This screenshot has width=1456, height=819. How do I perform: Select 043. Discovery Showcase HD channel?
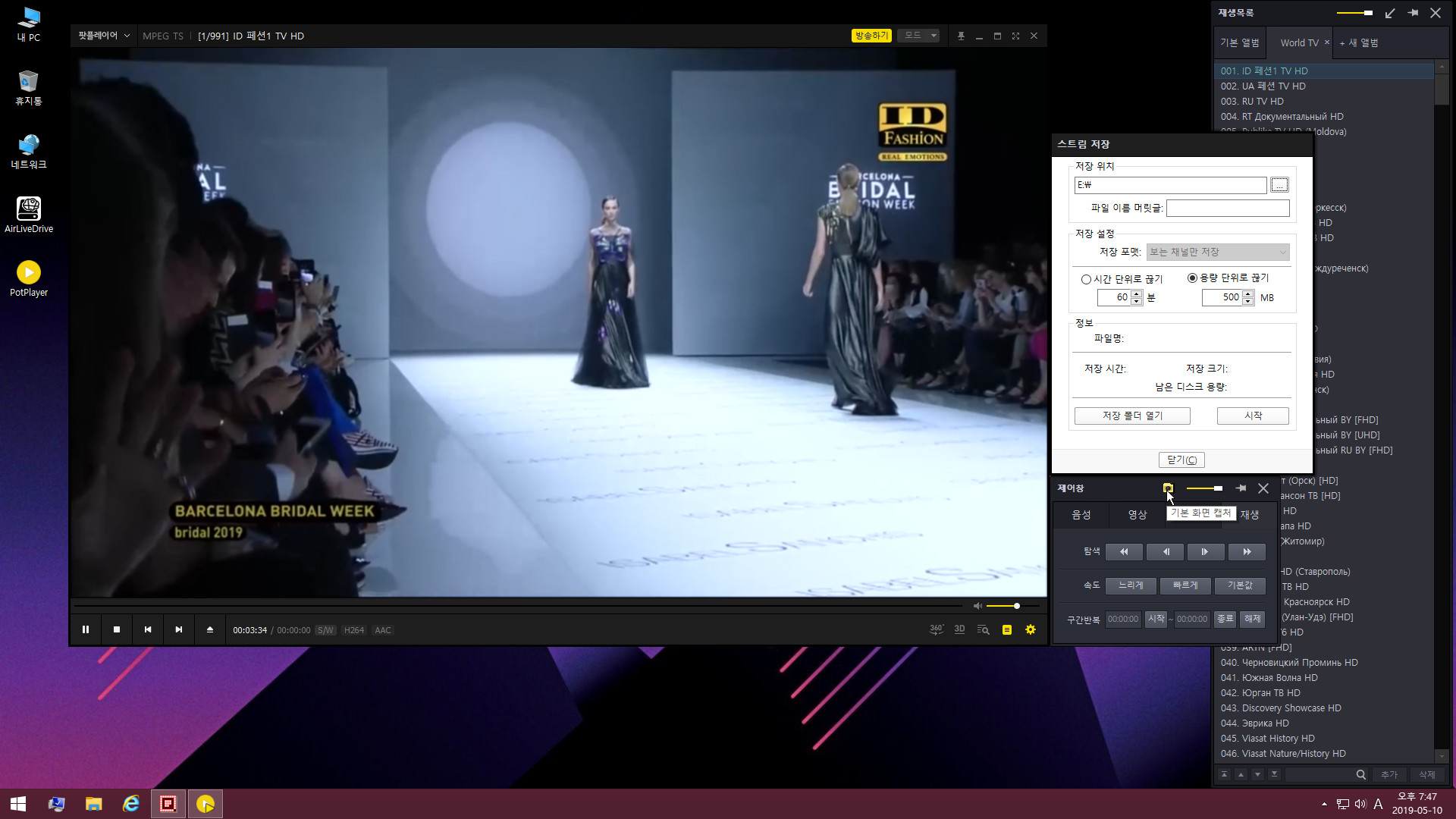[1323, 708]
